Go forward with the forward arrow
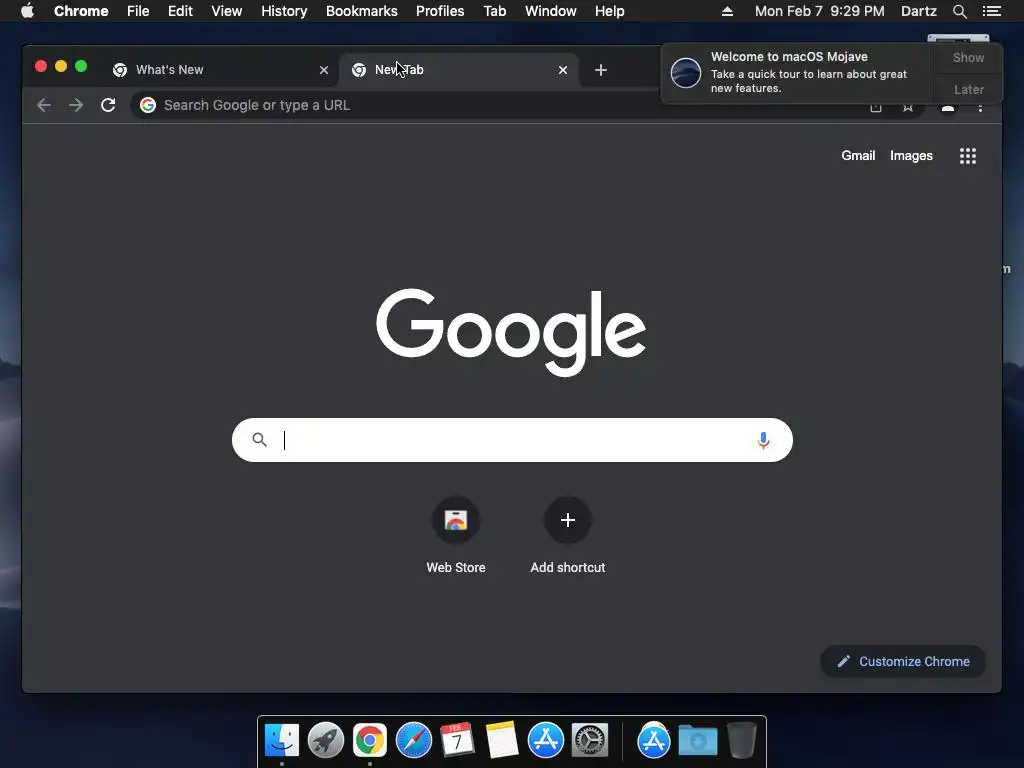The image size is (1024, 768). (x=76, y=105)
